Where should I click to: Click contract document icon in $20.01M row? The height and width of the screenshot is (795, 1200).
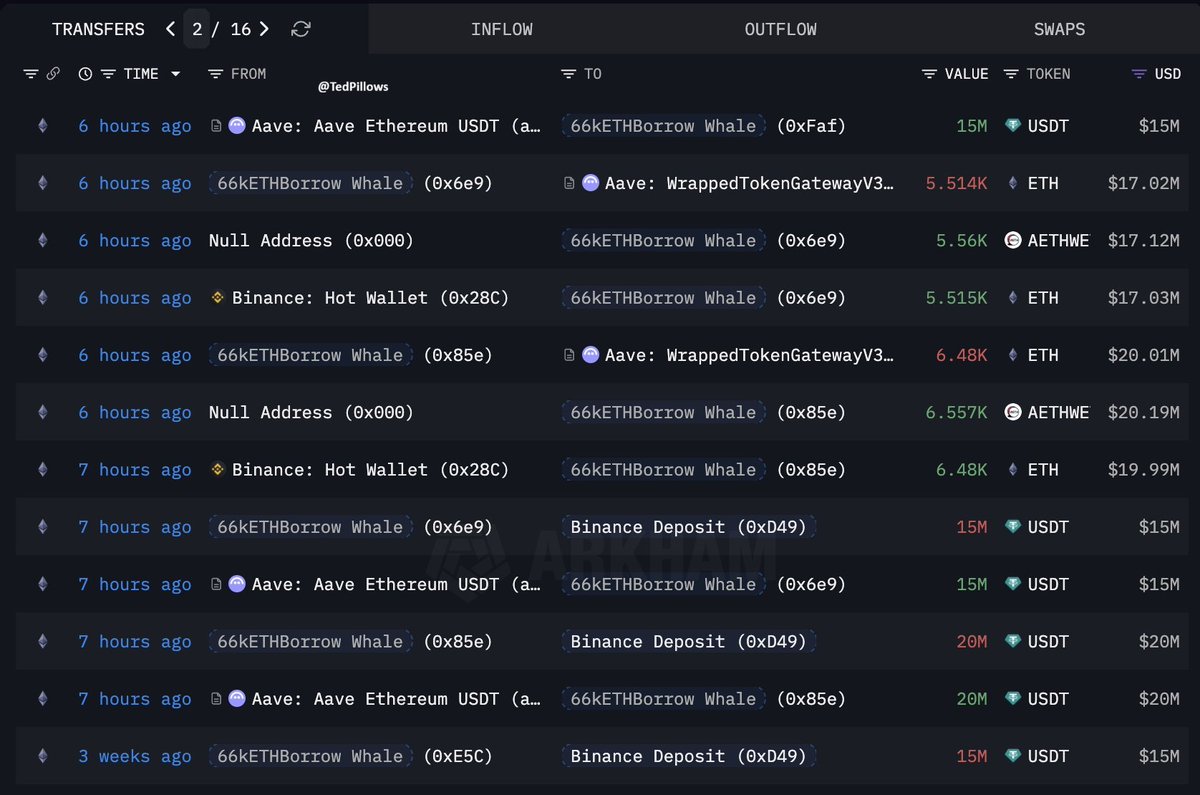pyautogui.click(x=569, y=355)
